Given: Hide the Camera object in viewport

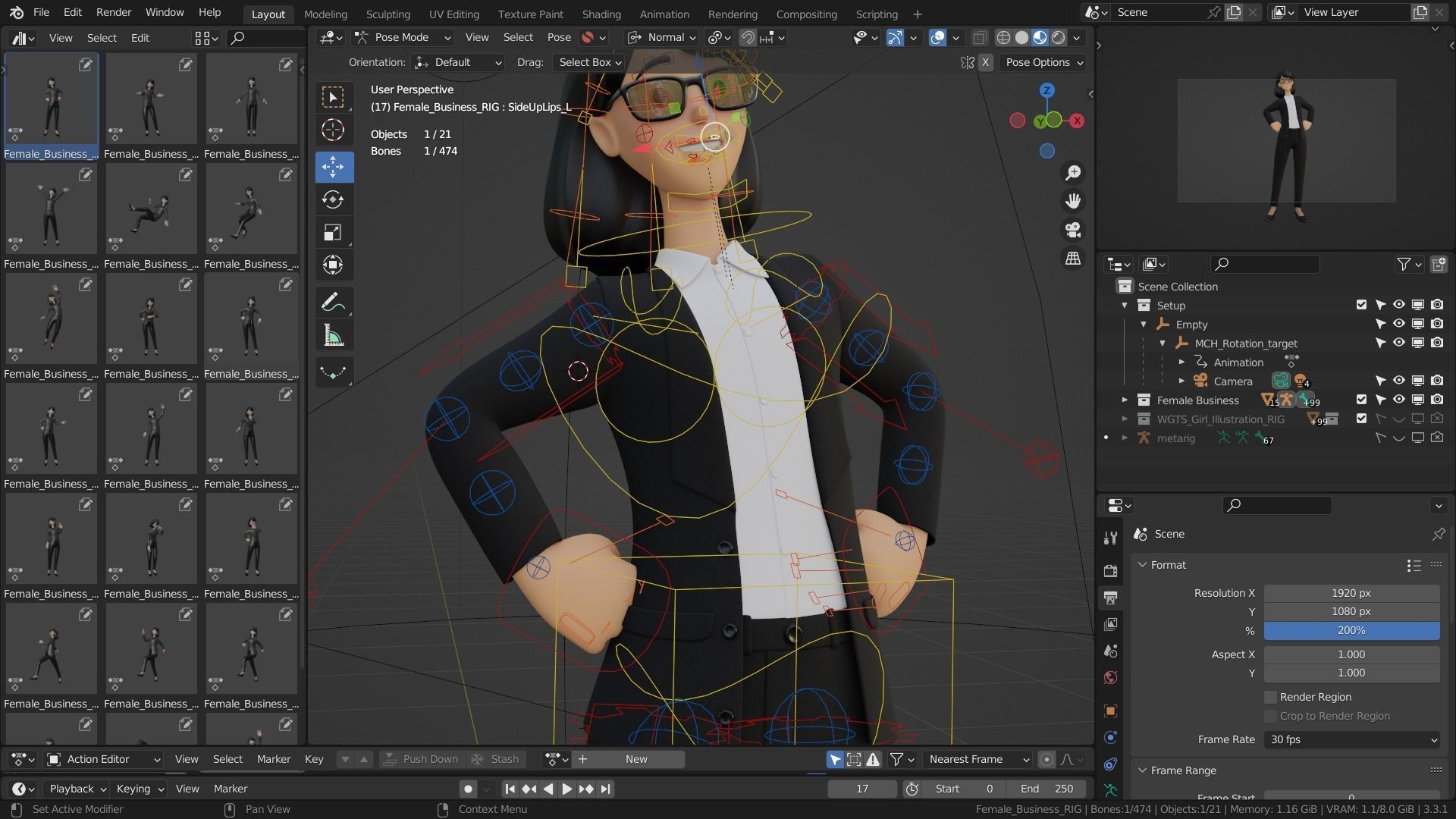Looking at the screenshot, I should point(1398,381).
